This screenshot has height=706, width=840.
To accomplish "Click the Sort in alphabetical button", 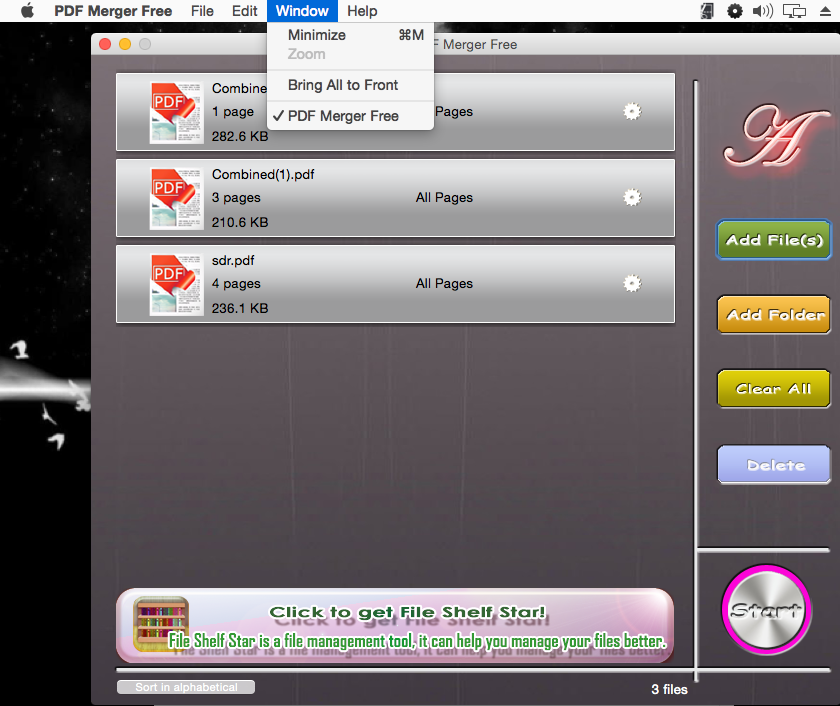I will point(186,687).
